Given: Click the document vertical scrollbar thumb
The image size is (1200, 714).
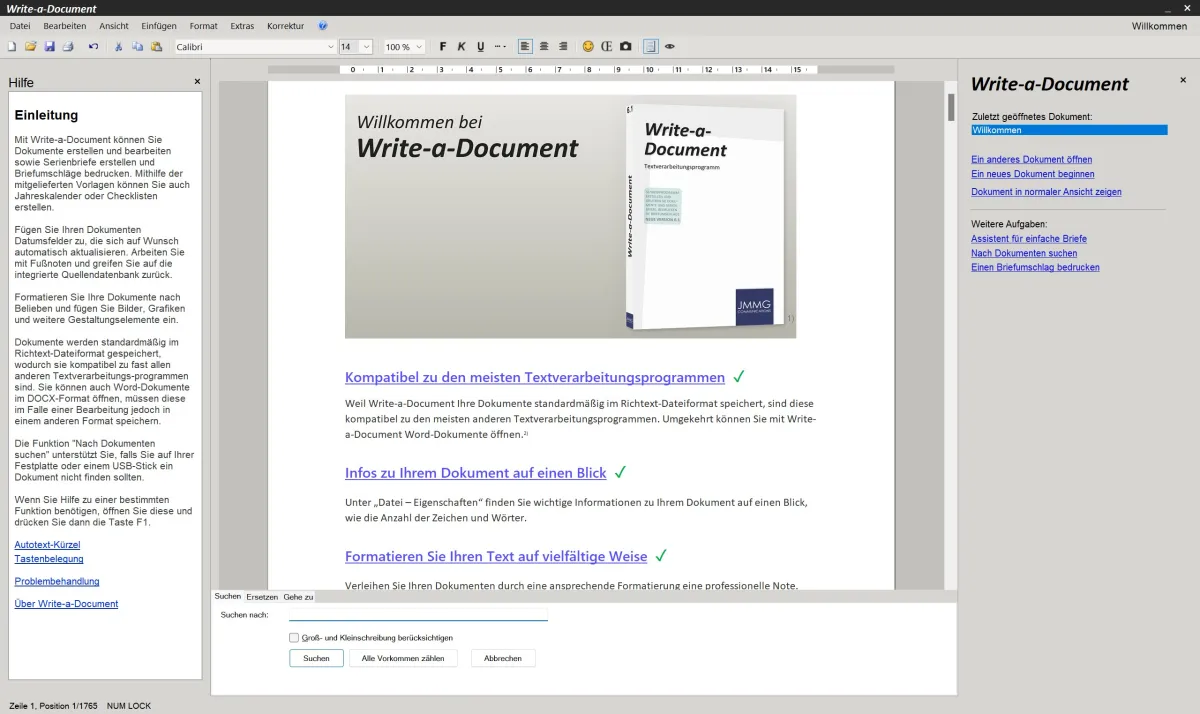Looking at the screenshot, I should [951, 107].
